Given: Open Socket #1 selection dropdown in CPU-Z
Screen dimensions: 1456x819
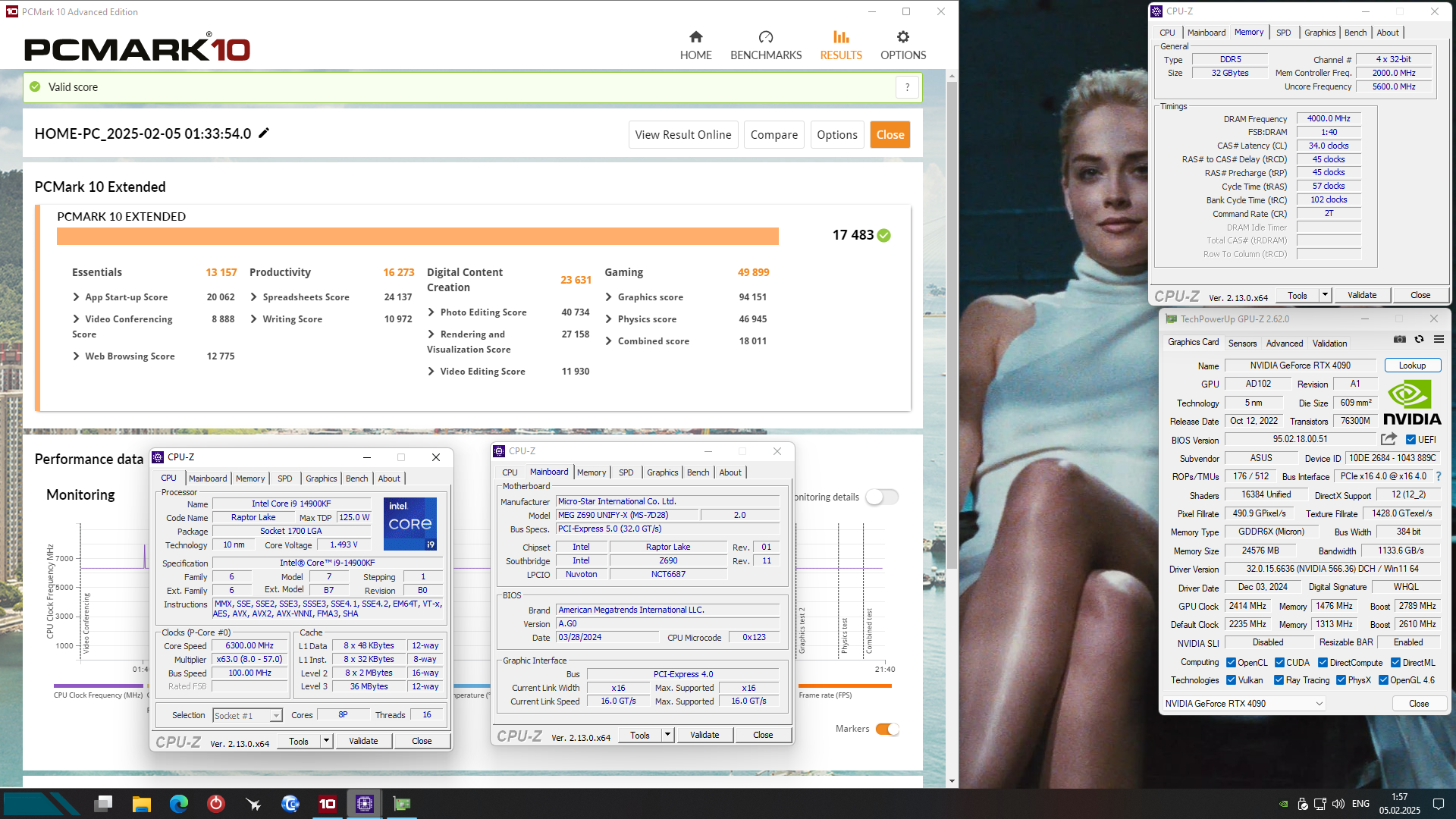Looking at the screenshot, I should [247, 716].
